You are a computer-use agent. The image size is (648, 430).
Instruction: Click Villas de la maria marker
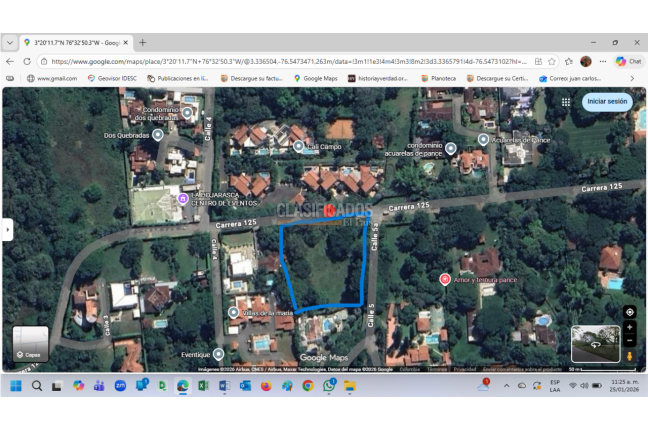[234, 312]
